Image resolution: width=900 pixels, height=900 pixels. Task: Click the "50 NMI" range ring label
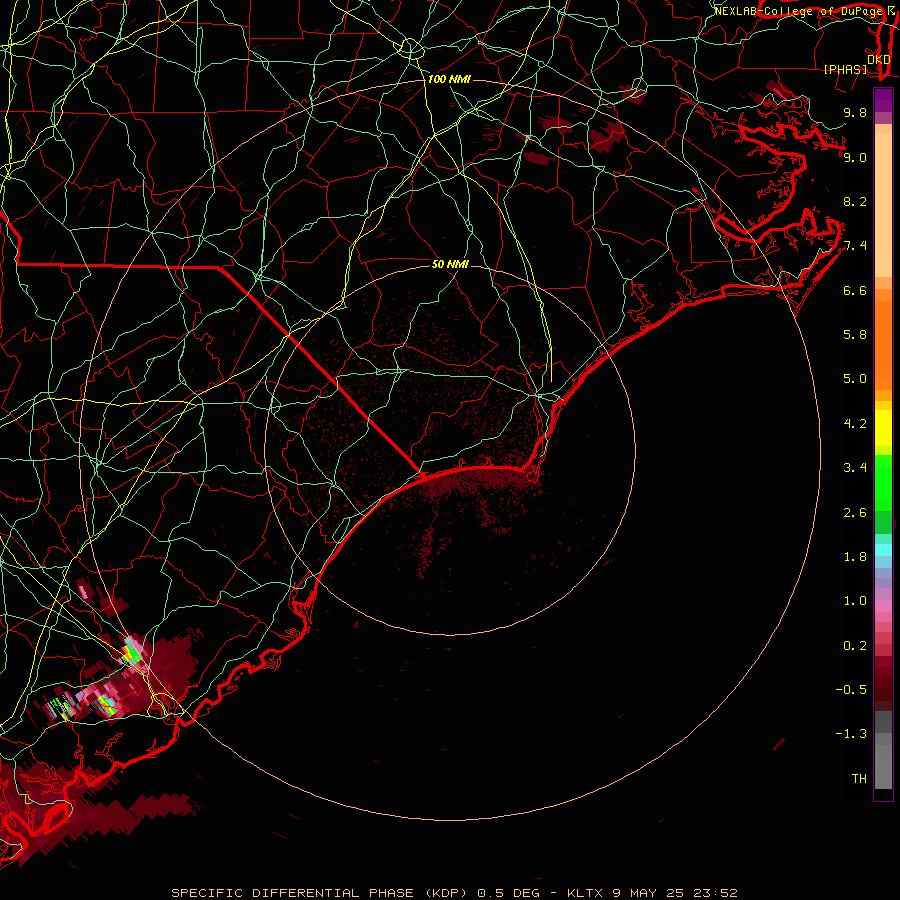click(451, 264)
